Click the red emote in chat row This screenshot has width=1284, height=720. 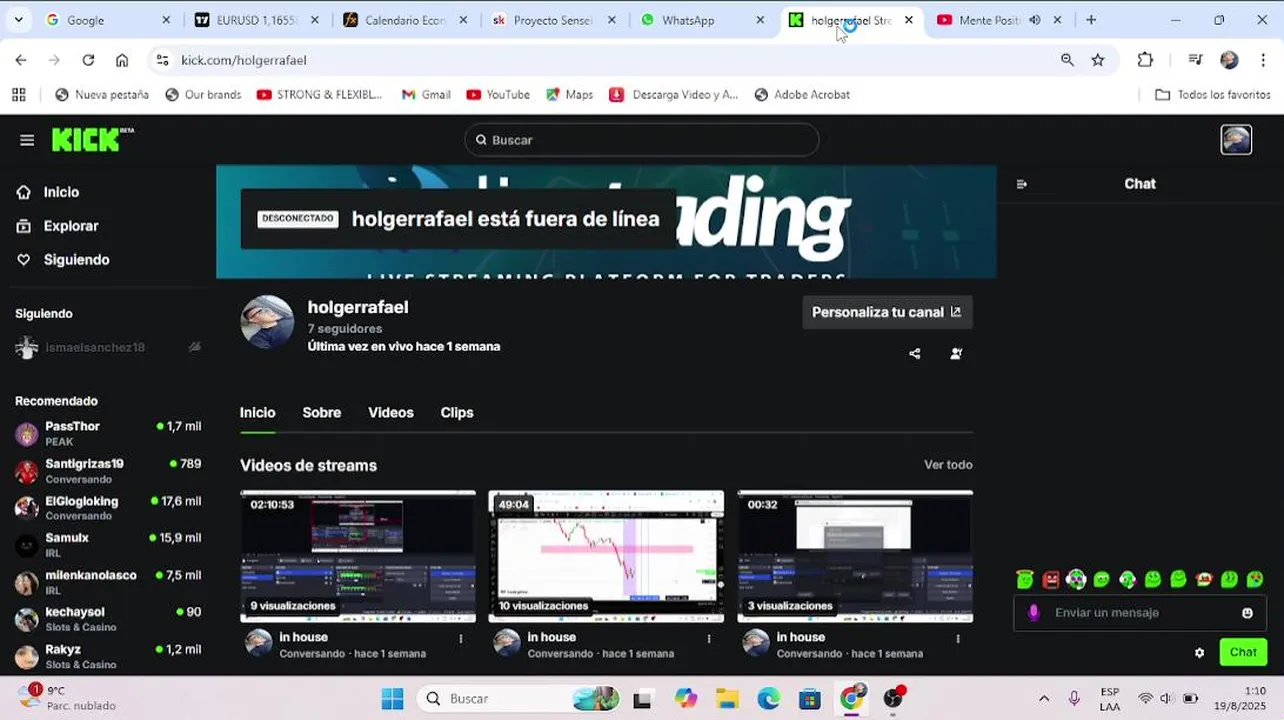(1051, 579)
